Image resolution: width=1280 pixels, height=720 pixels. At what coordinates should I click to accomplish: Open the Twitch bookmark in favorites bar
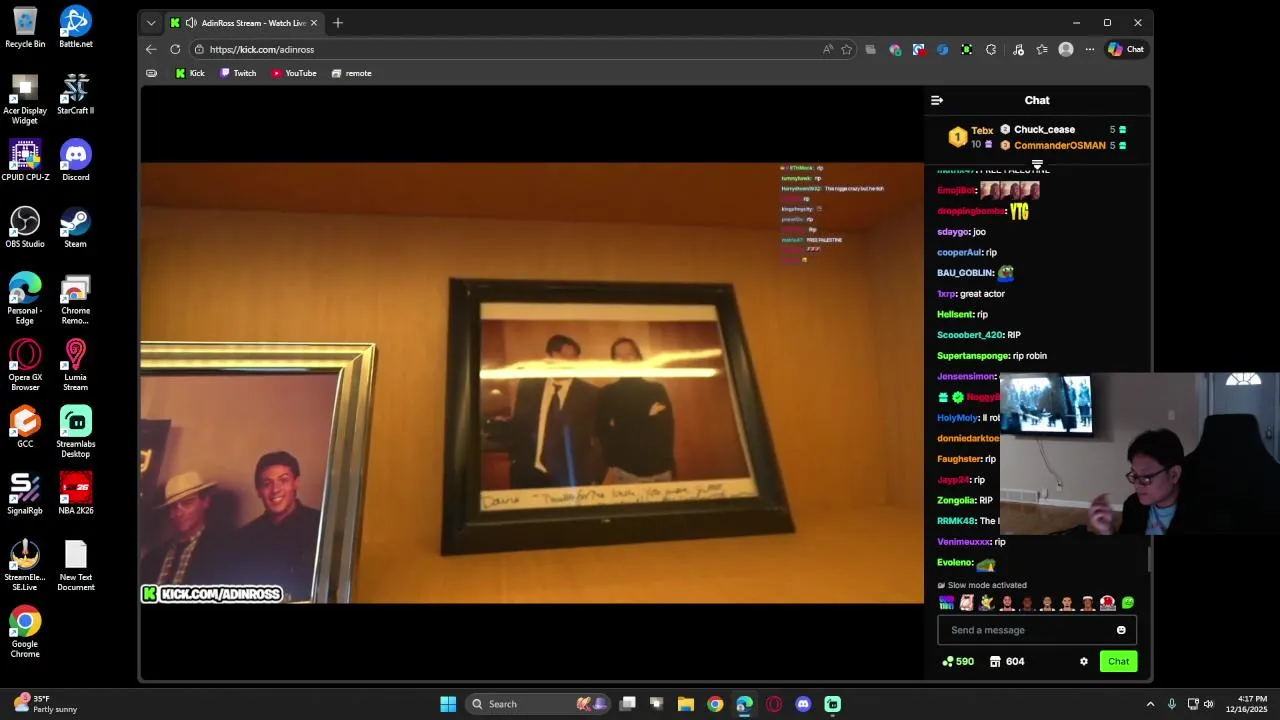coord(238,73)
